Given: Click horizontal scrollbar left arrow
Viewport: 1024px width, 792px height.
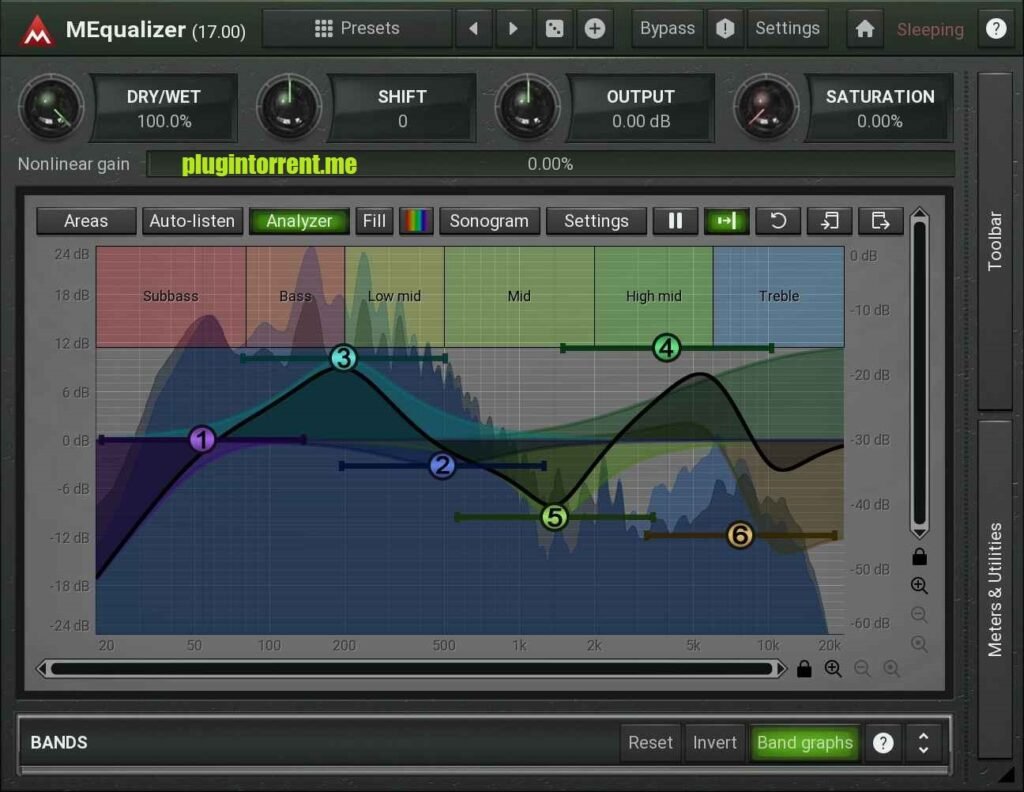Looking at the screenshot, I should [42, 669].
